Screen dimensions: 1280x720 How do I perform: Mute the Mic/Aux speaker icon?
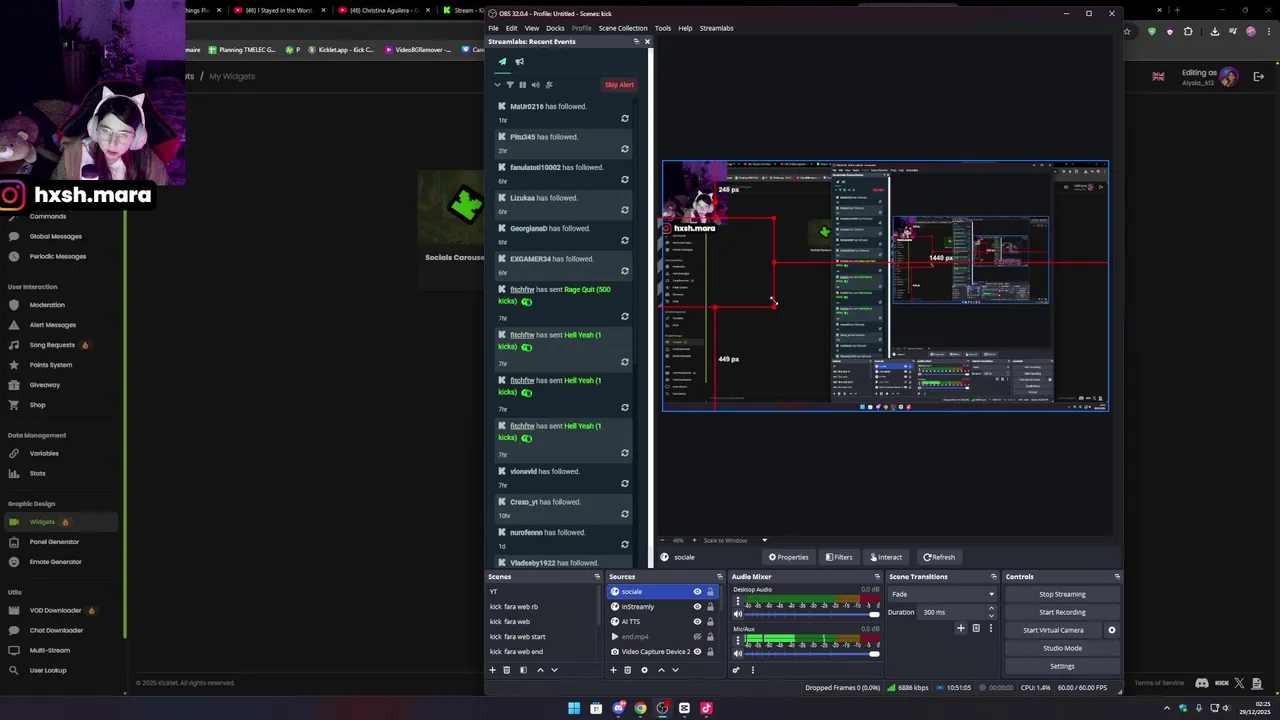coord(738,654)
